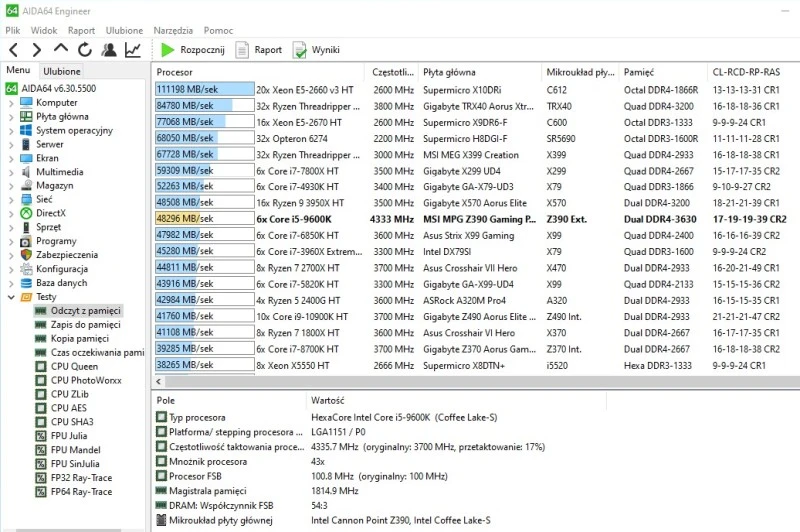This screenshot has width=800, height=532.
Task: Collapse the Testy tree node
Action: [x=11, y=297]
